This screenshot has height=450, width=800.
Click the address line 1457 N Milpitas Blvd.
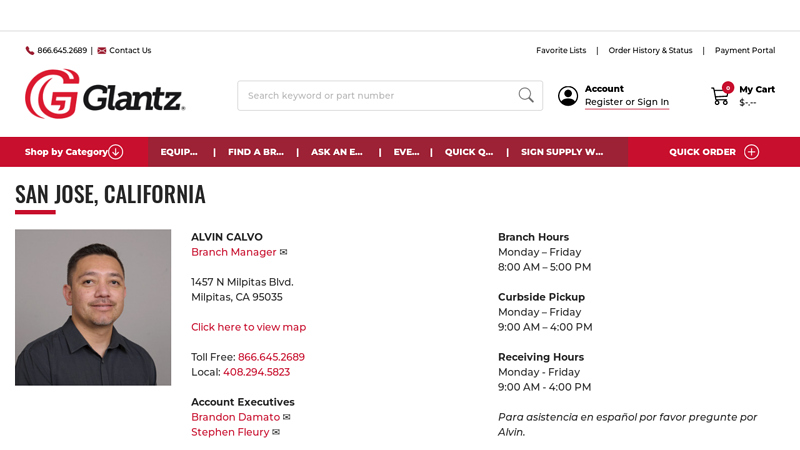(x=242, y=282)
